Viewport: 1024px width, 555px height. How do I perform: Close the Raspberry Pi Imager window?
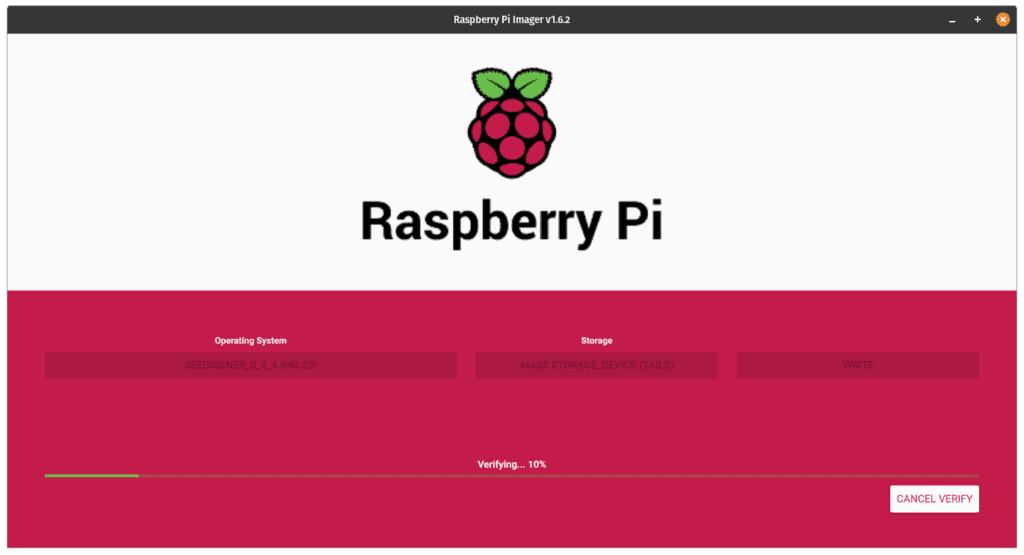click(x=1002, y=20)
